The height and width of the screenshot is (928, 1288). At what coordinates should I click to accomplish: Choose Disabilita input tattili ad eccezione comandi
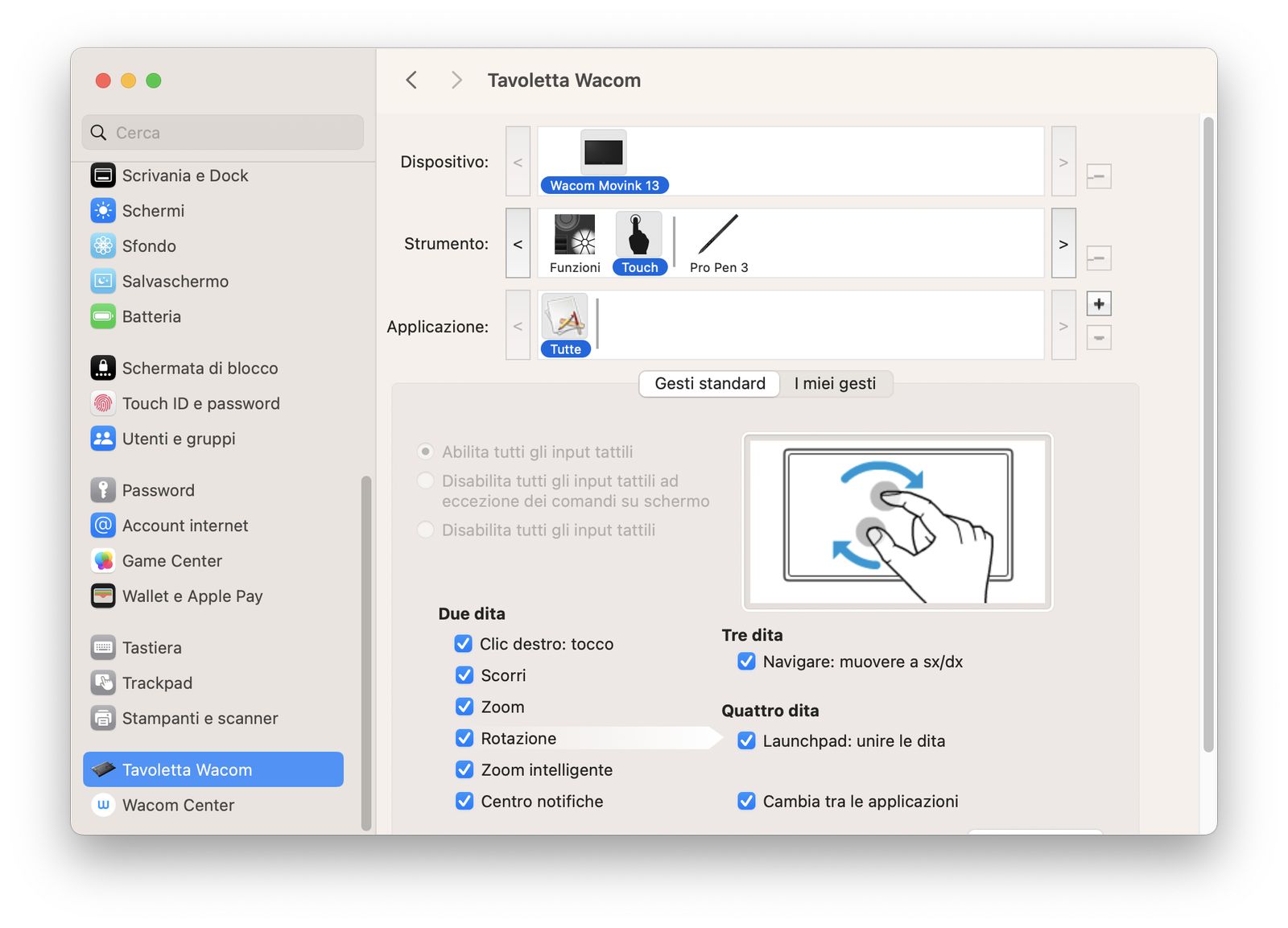(426, 481)
